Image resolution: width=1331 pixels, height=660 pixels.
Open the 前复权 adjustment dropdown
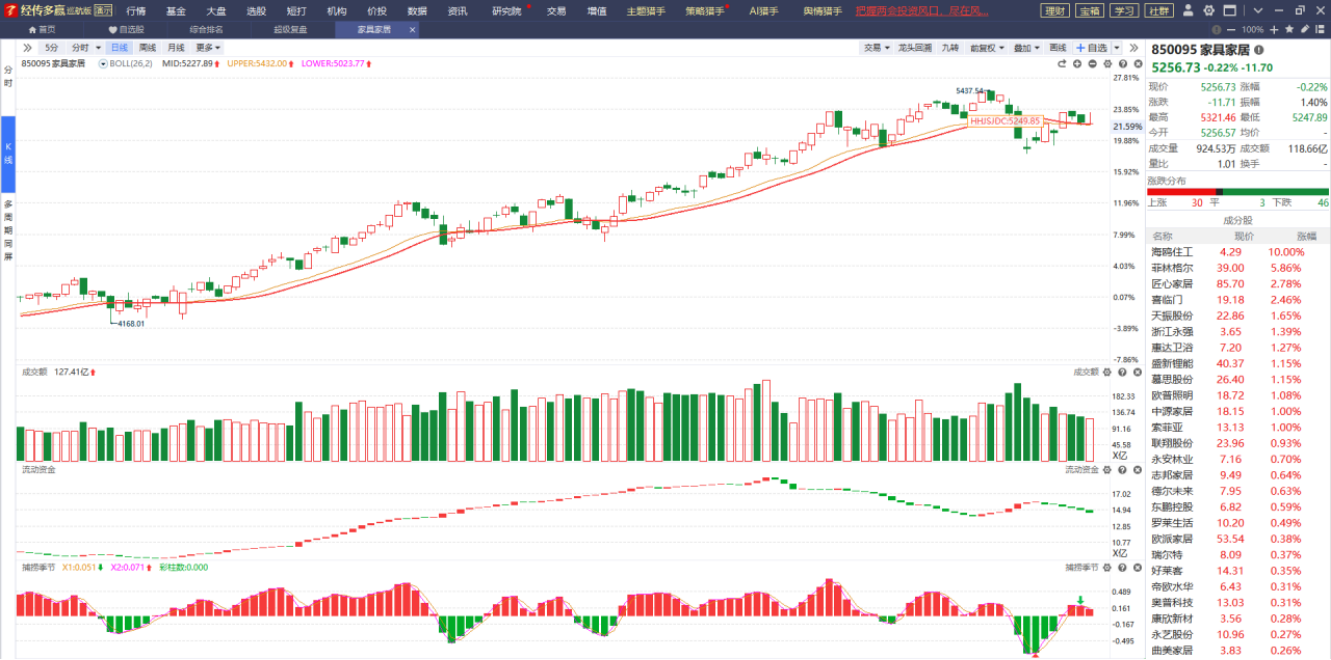(x=986, y=48)
